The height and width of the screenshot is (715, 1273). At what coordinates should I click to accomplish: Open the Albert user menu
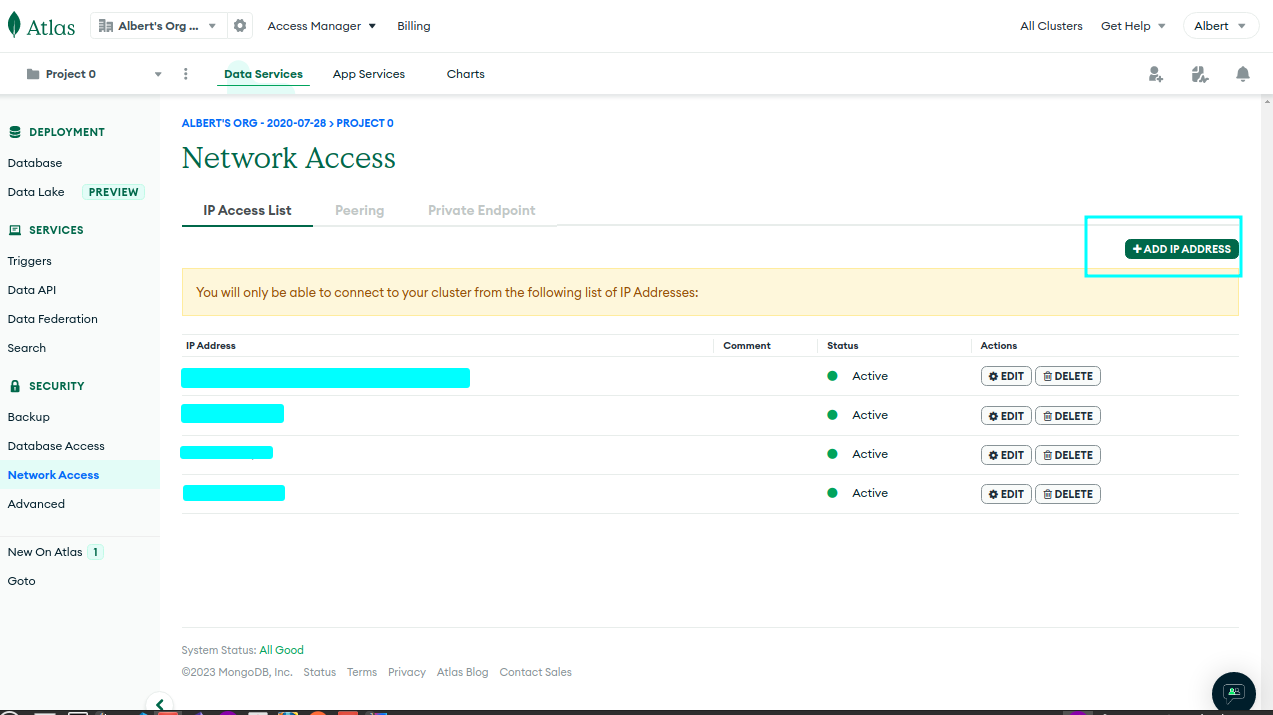point(1220,26)
